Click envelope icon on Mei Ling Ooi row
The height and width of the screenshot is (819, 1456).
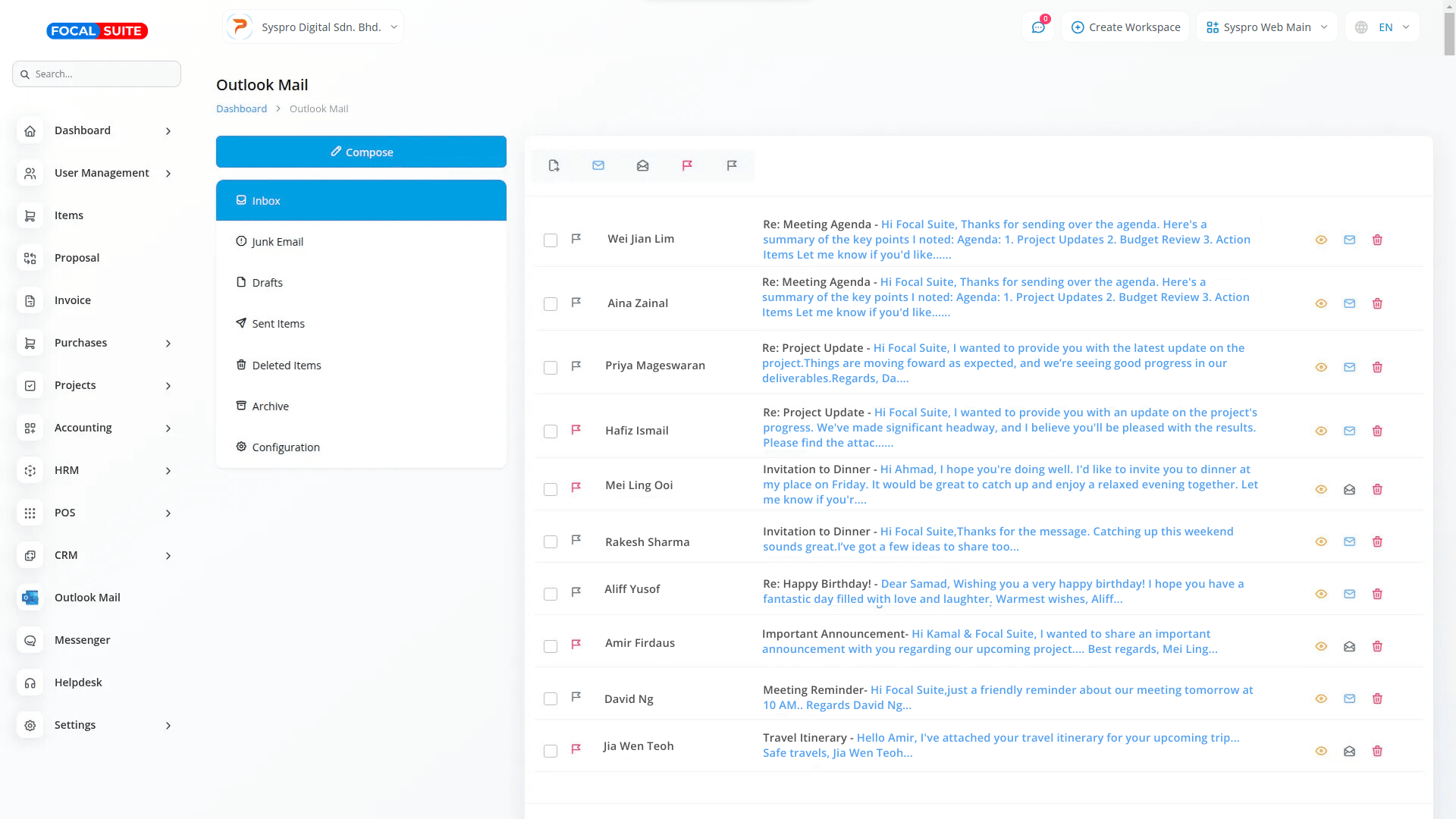1349,489
